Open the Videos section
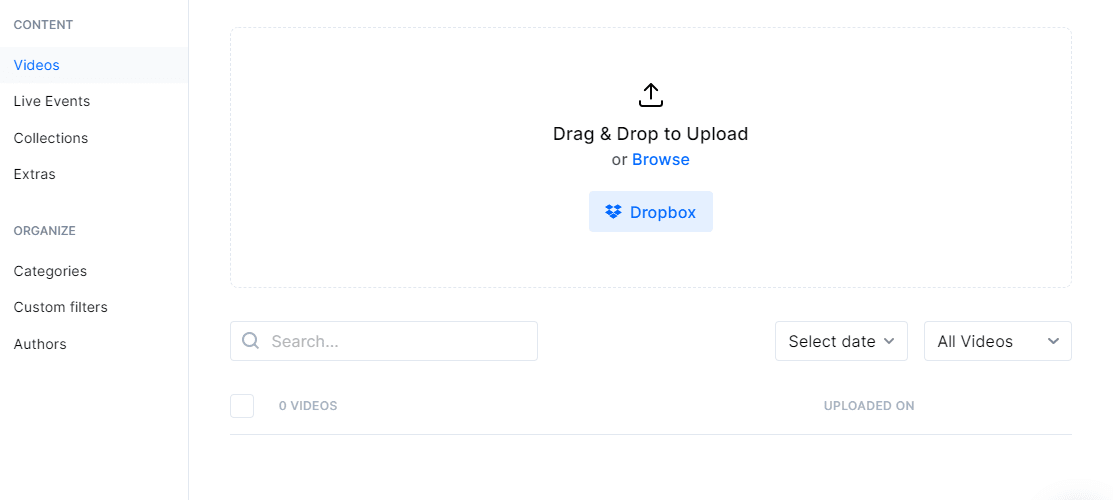1113x500 pixels. point(37,65)
